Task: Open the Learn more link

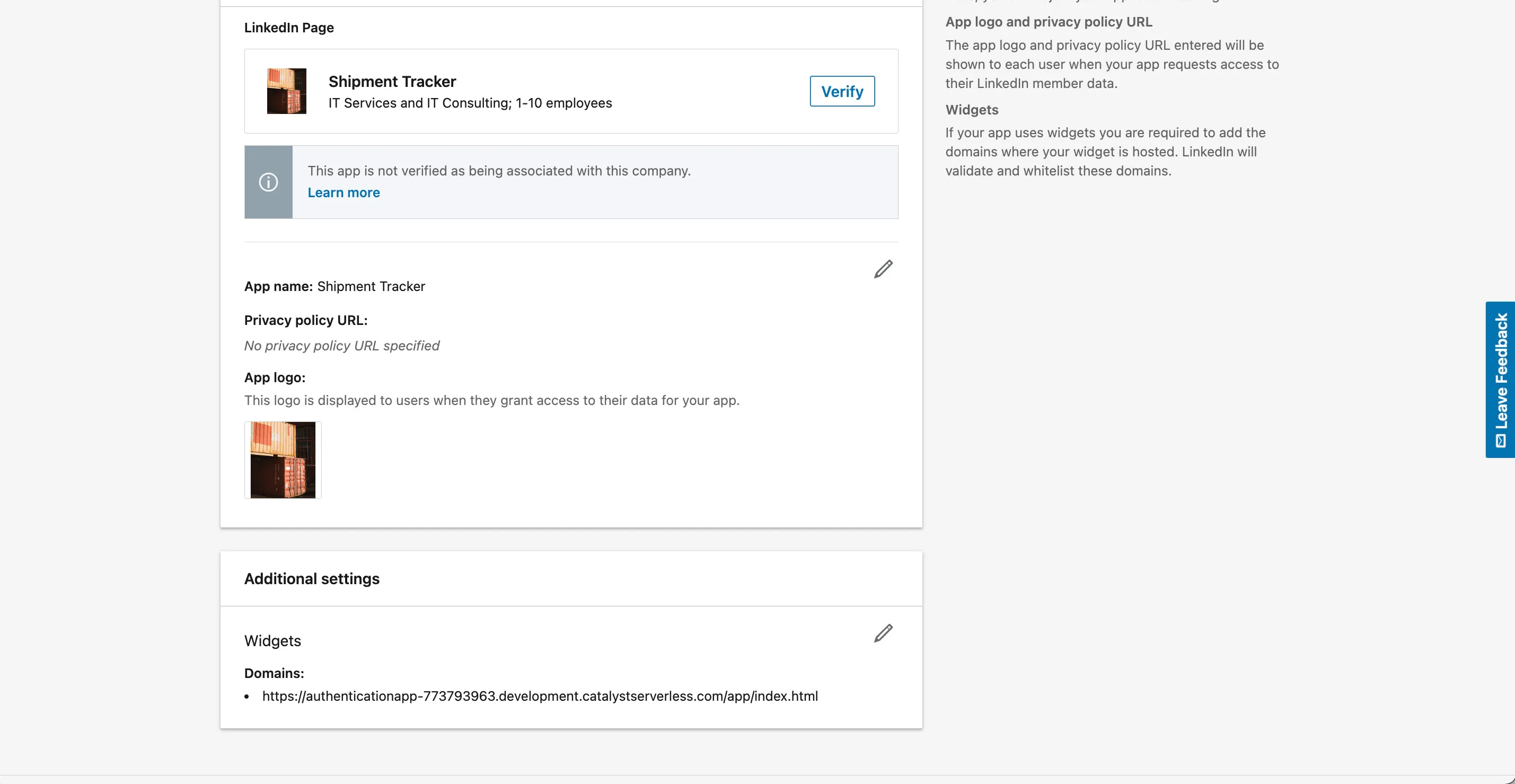Action: [343, 192]
